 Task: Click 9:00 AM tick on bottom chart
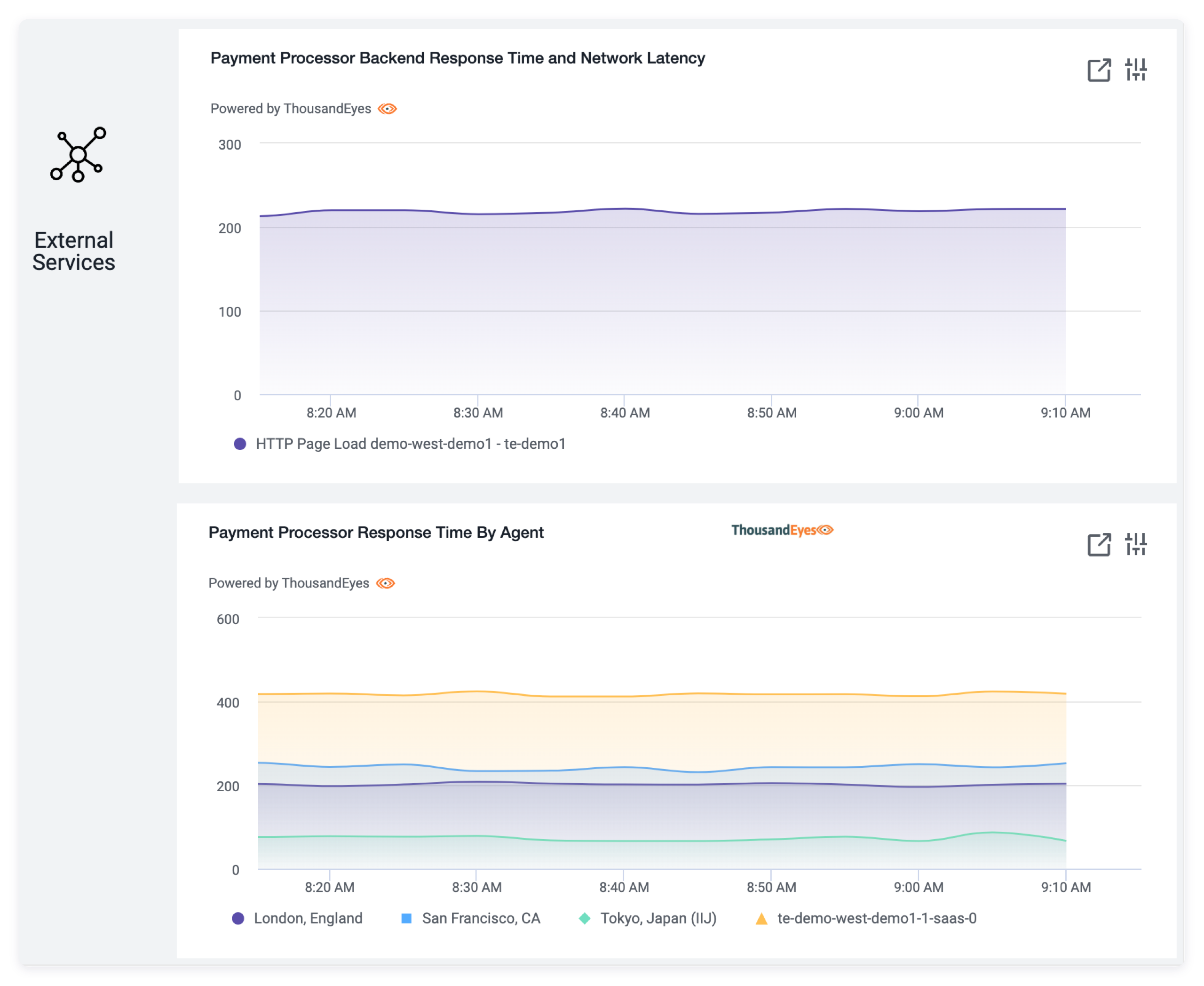pyautogui.click(x=919, y=887)
